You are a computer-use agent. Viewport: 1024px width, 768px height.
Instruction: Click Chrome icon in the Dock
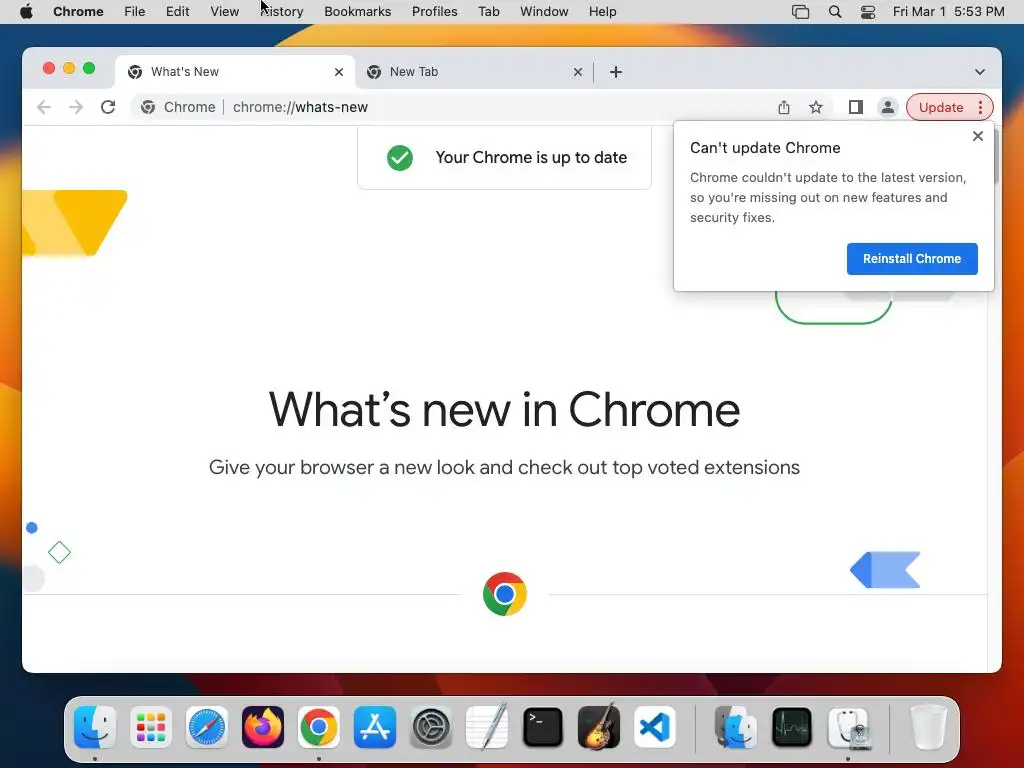[319, 727]
